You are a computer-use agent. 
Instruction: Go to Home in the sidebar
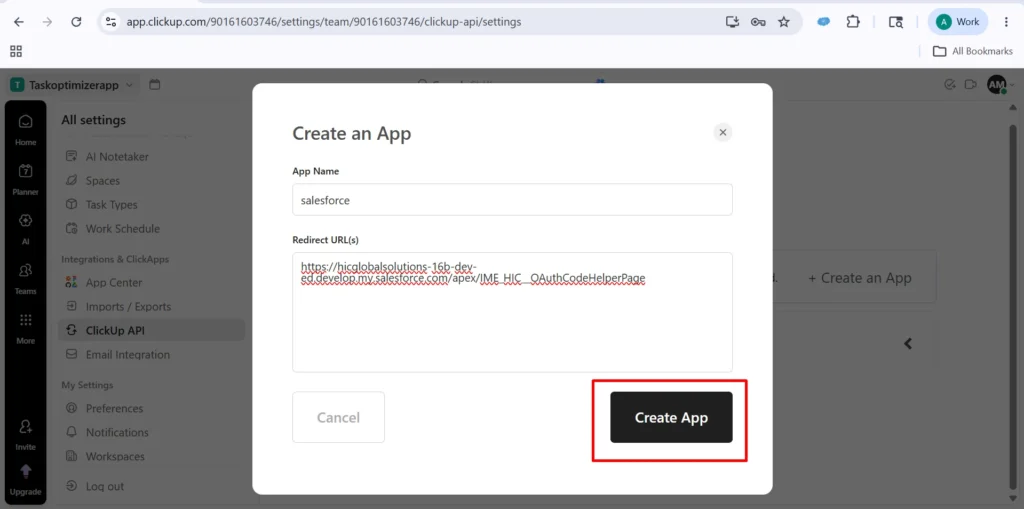point(25,129)
